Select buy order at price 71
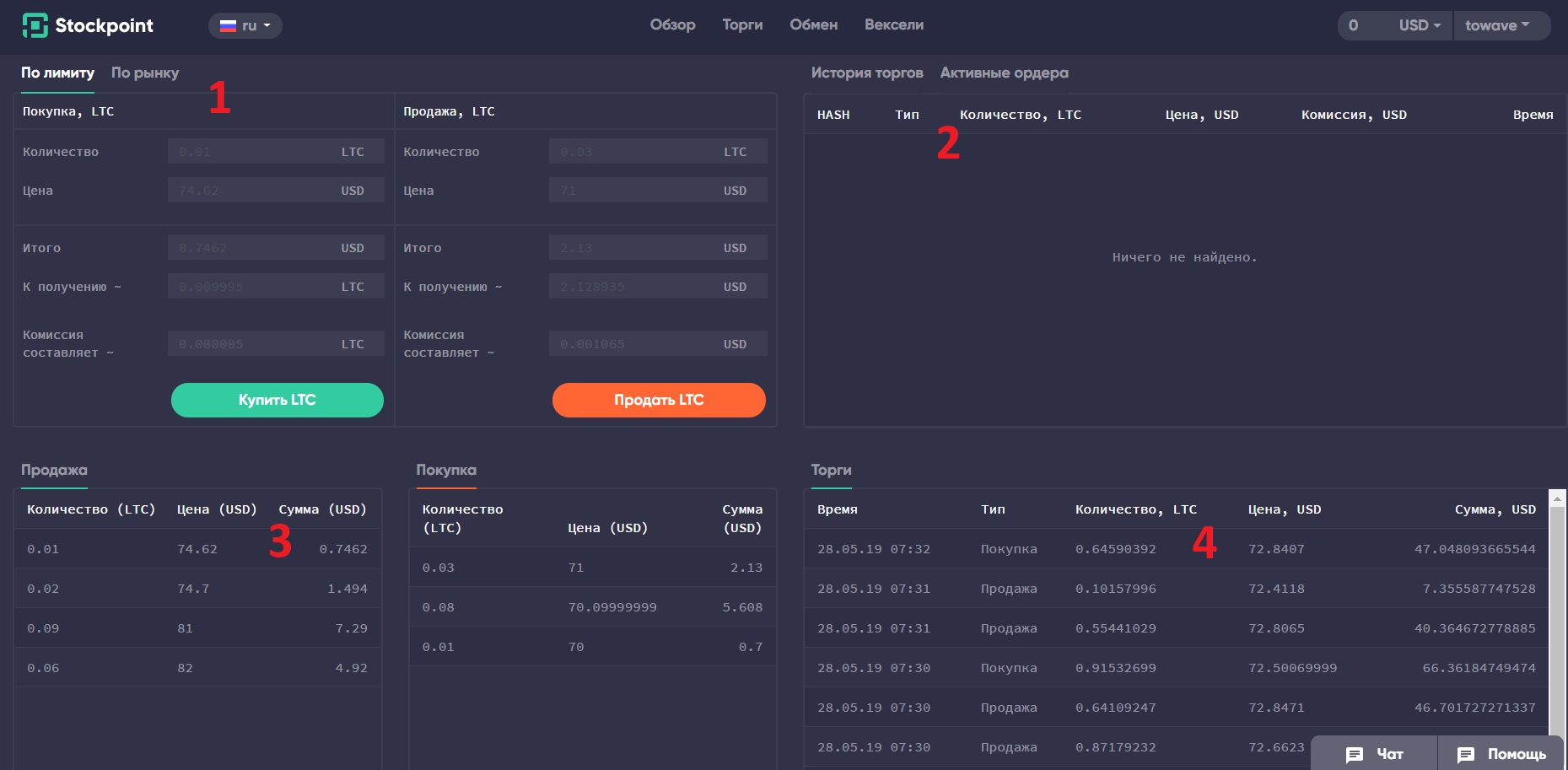Screen dimensions: 1568x770 (593, 568)
